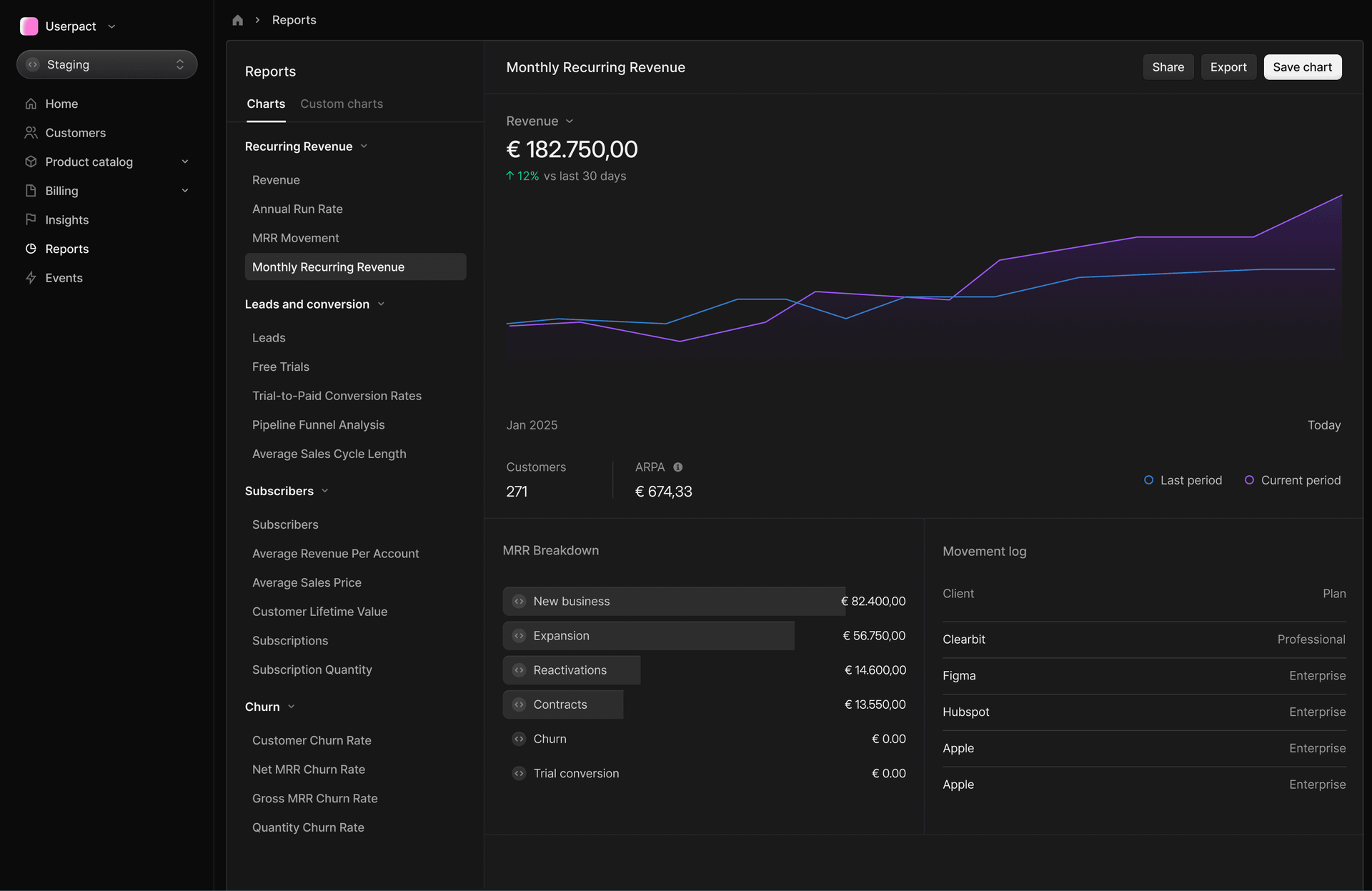Click the Expansion row icon
The image size is (1372, 891).
coord(520,636)
